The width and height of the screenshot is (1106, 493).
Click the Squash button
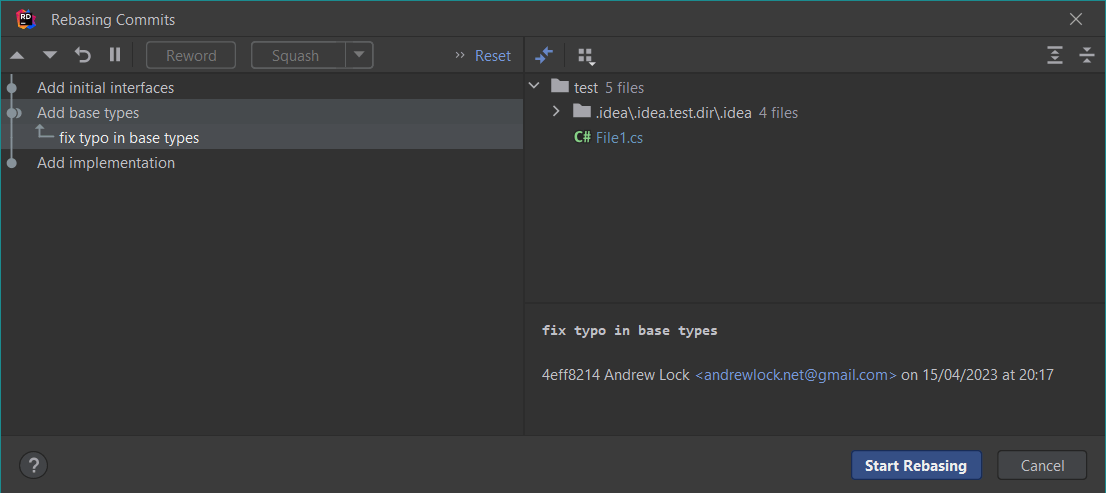(298, 56)
